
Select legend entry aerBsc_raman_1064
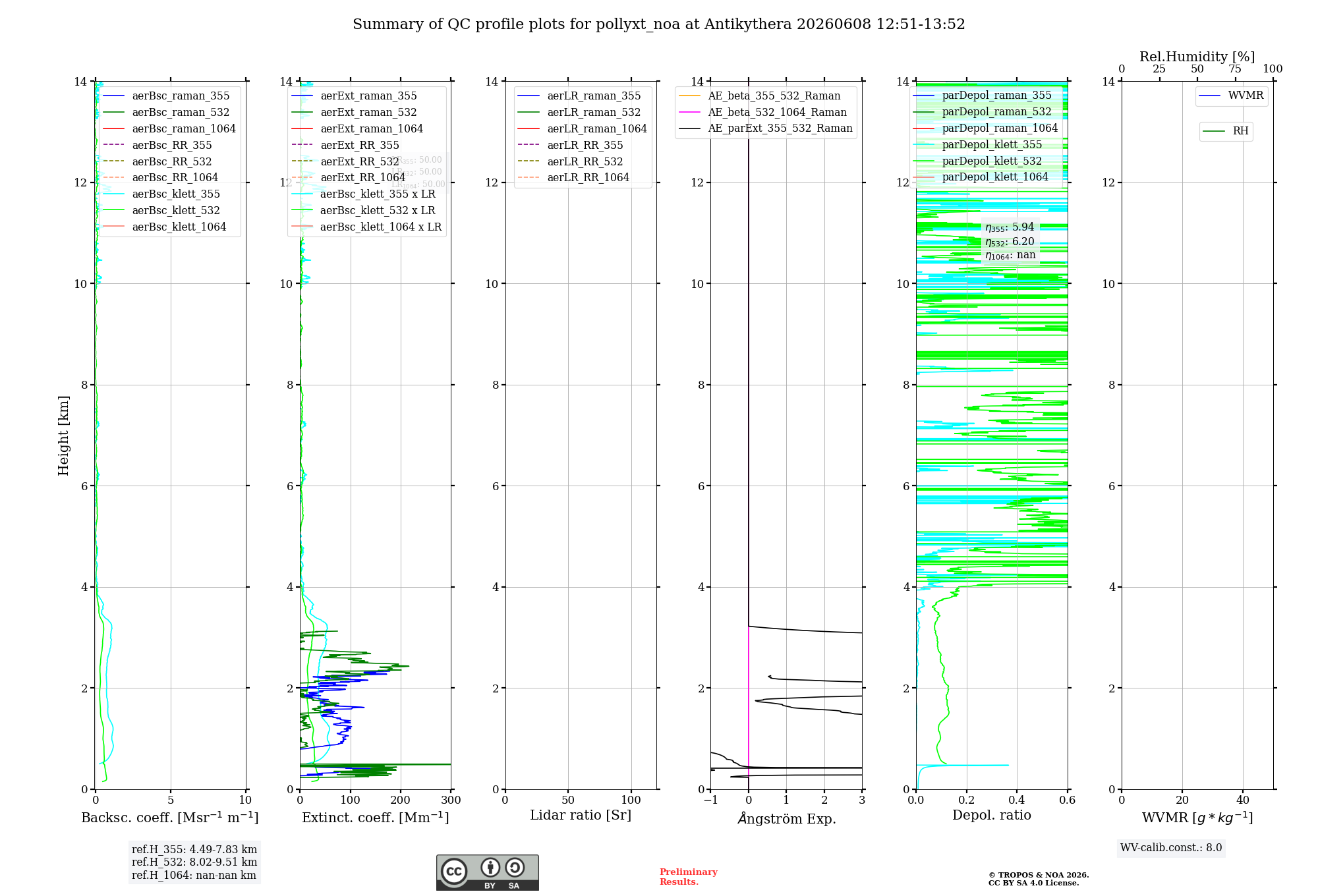coord(169,129)
